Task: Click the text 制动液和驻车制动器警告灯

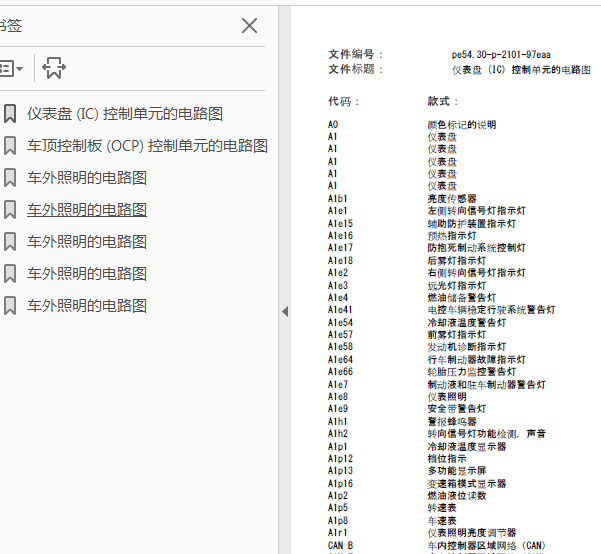Action: pyautogui.click(x=486, y=385)
